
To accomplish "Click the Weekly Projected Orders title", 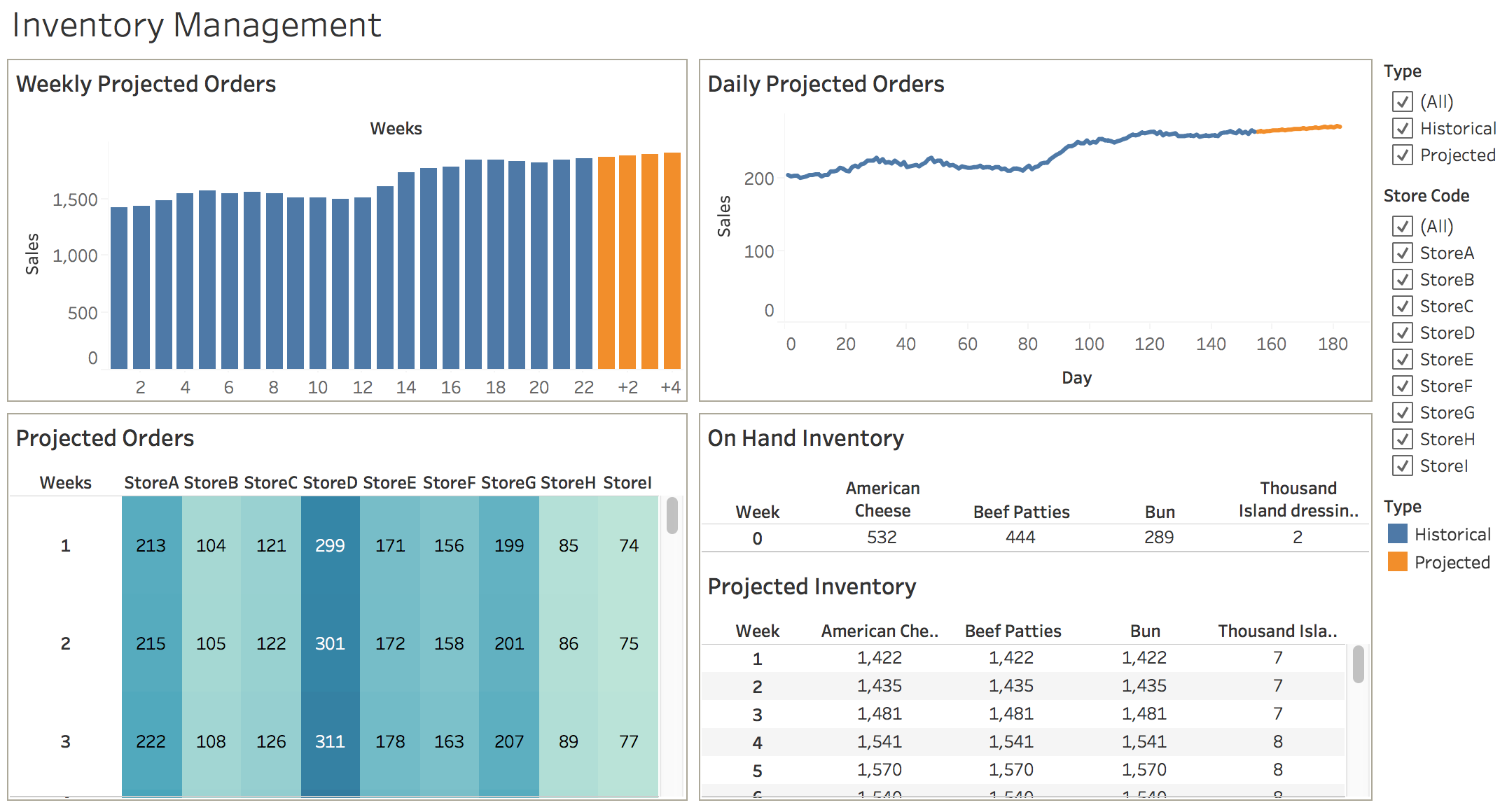I will click(146, 84).
